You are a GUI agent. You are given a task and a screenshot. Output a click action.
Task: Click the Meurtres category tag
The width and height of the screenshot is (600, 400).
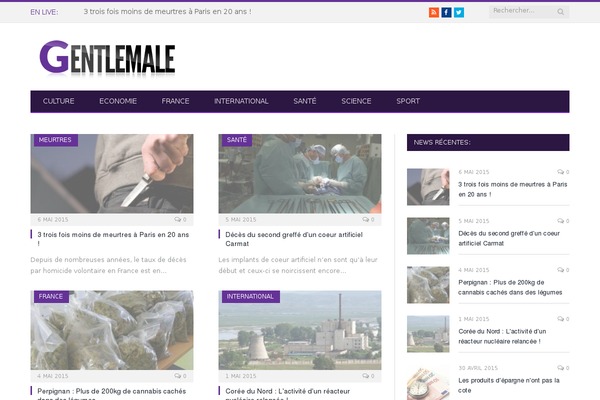tap(55, 140)
